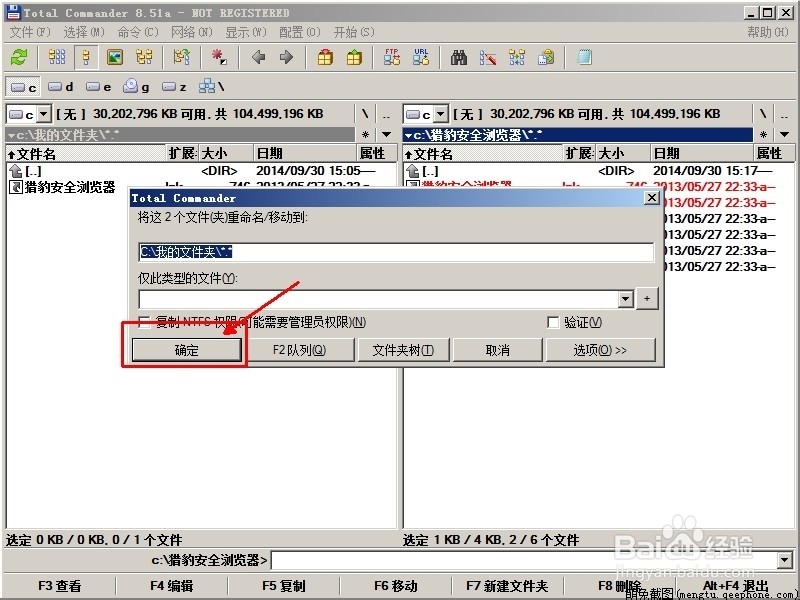Image resolution: width=800 pixels, height=600 pixels.
Task: Open network neighborhood backslash drive icon
Action: [x=211, y=87]
